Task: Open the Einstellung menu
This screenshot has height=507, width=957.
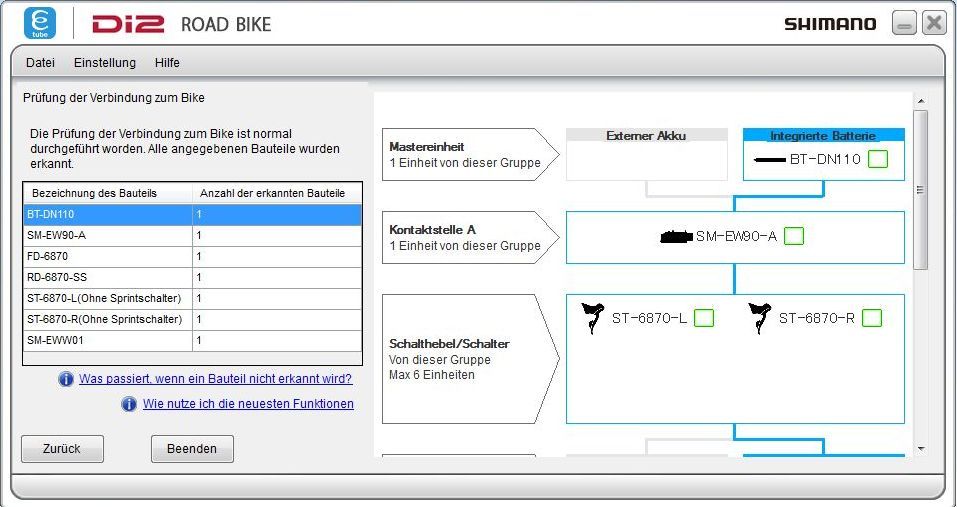Action: 105,63
